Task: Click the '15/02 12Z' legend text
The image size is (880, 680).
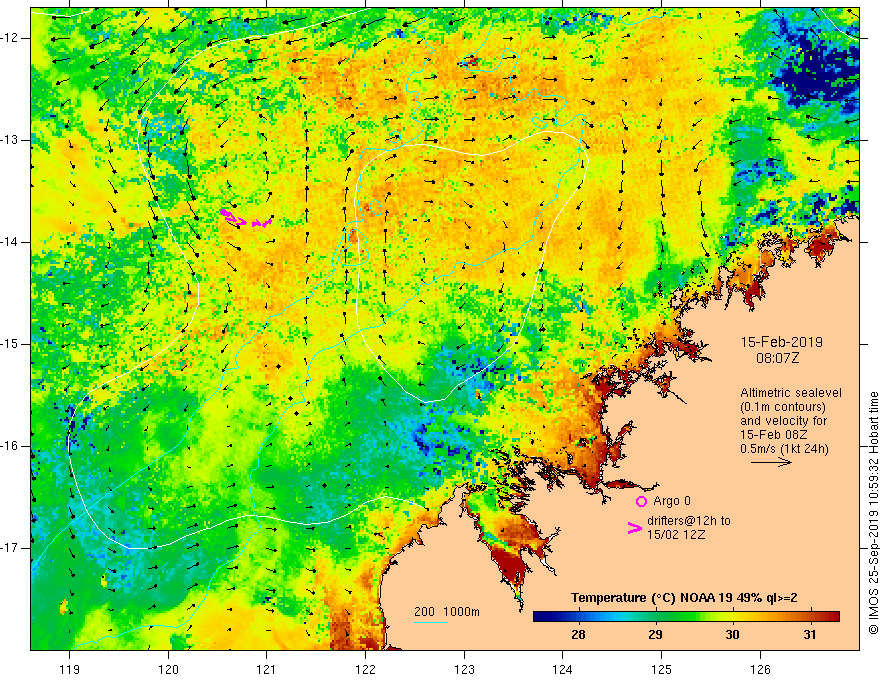Action: point(676,535)
